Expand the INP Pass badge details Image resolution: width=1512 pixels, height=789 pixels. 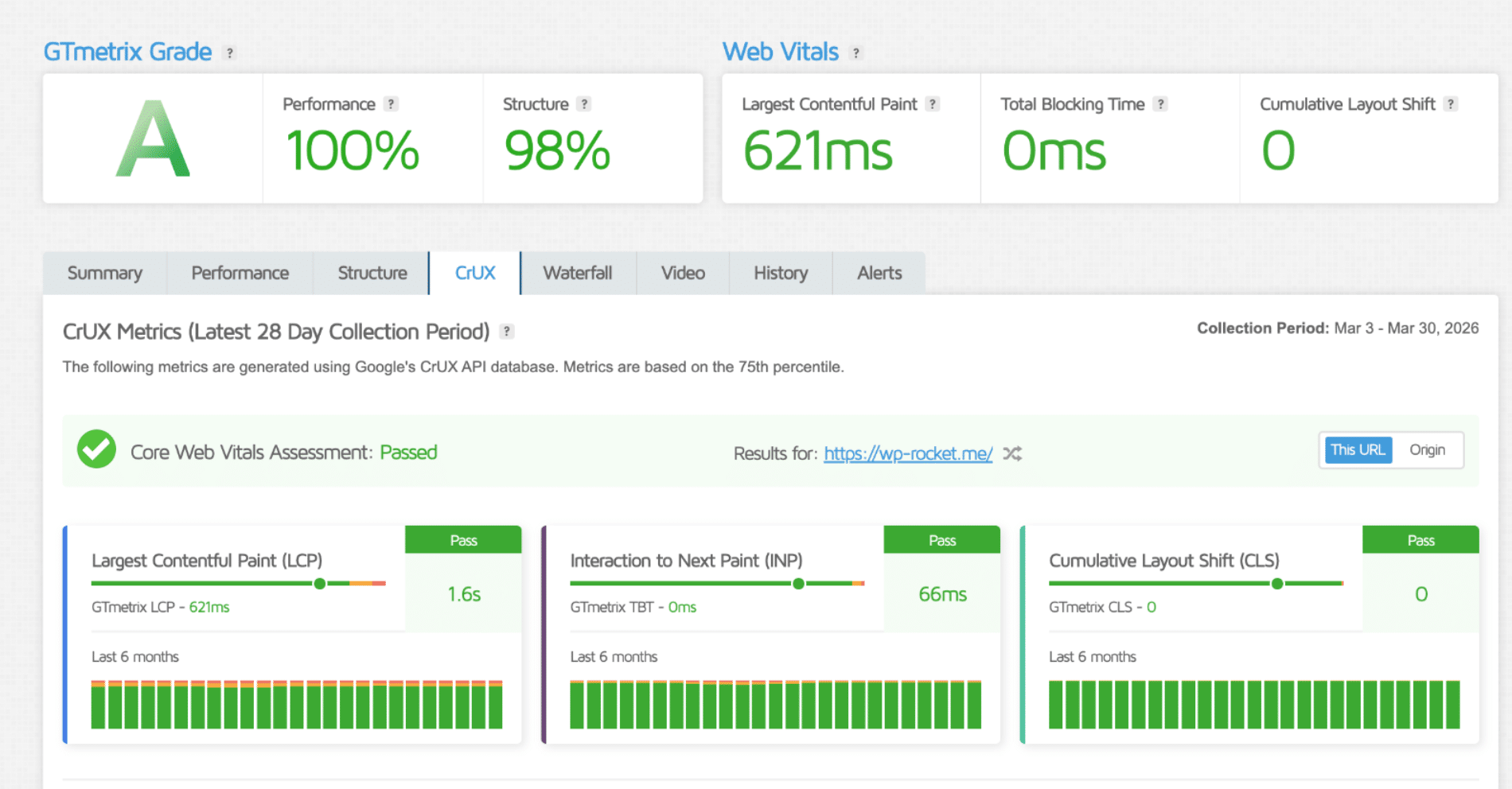coord(941,539)
